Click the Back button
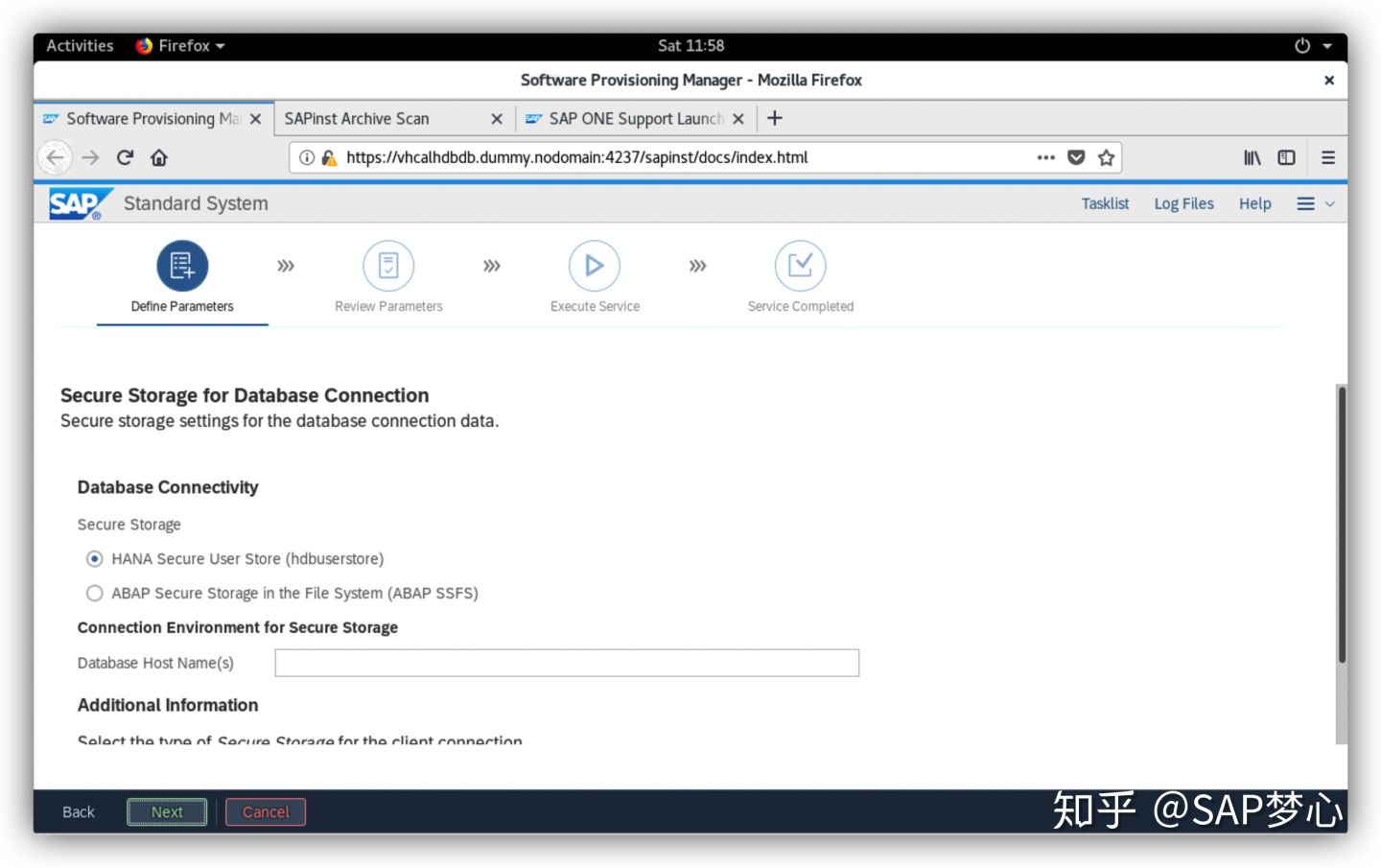 pyautogui.click(x=79, y=812)
